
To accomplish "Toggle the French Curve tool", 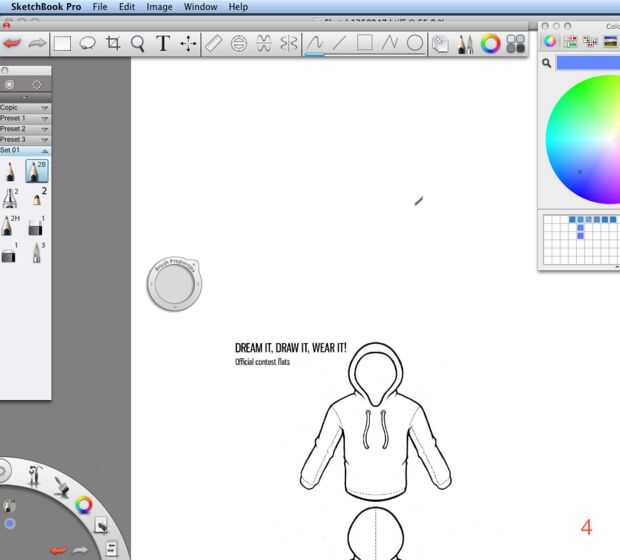I will coord(264,43).
